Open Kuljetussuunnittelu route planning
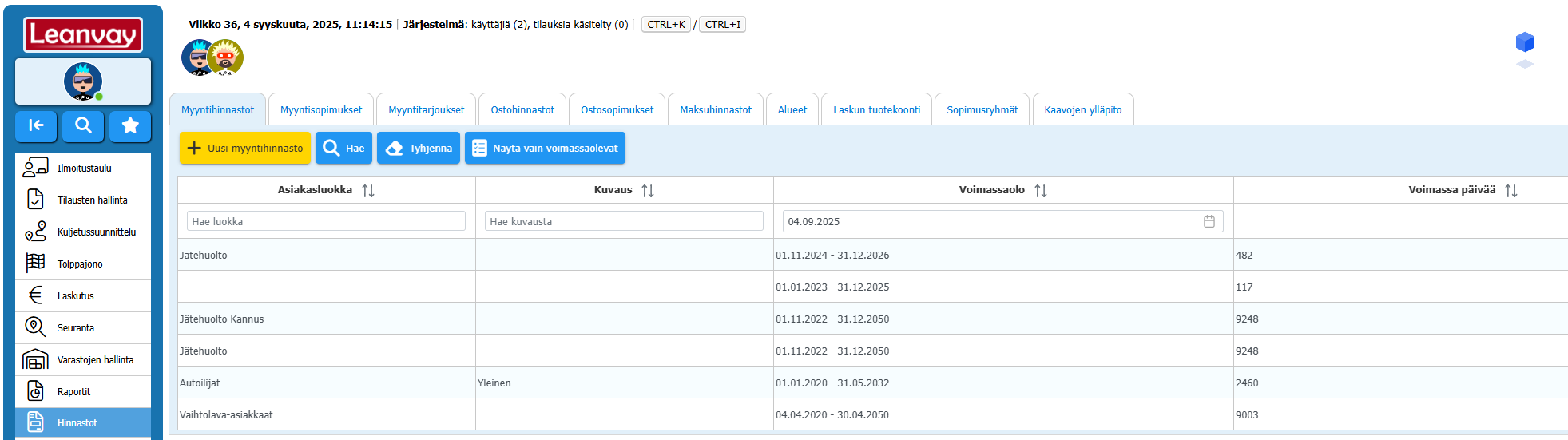Viewport: 1568px width, 440px height. (83, 232)
